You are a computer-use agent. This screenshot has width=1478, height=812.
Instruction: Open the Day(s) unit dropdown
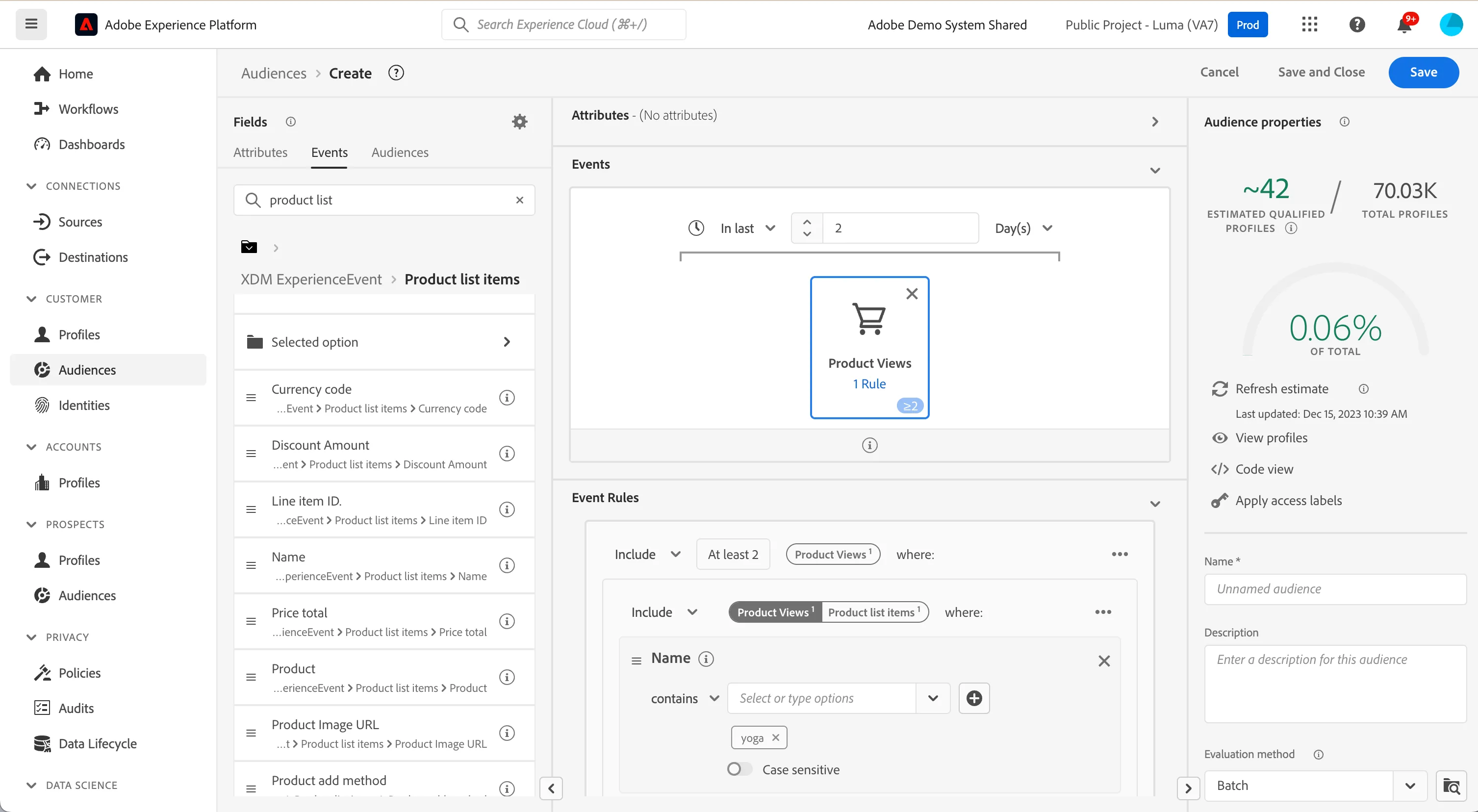pos(1023,228)
